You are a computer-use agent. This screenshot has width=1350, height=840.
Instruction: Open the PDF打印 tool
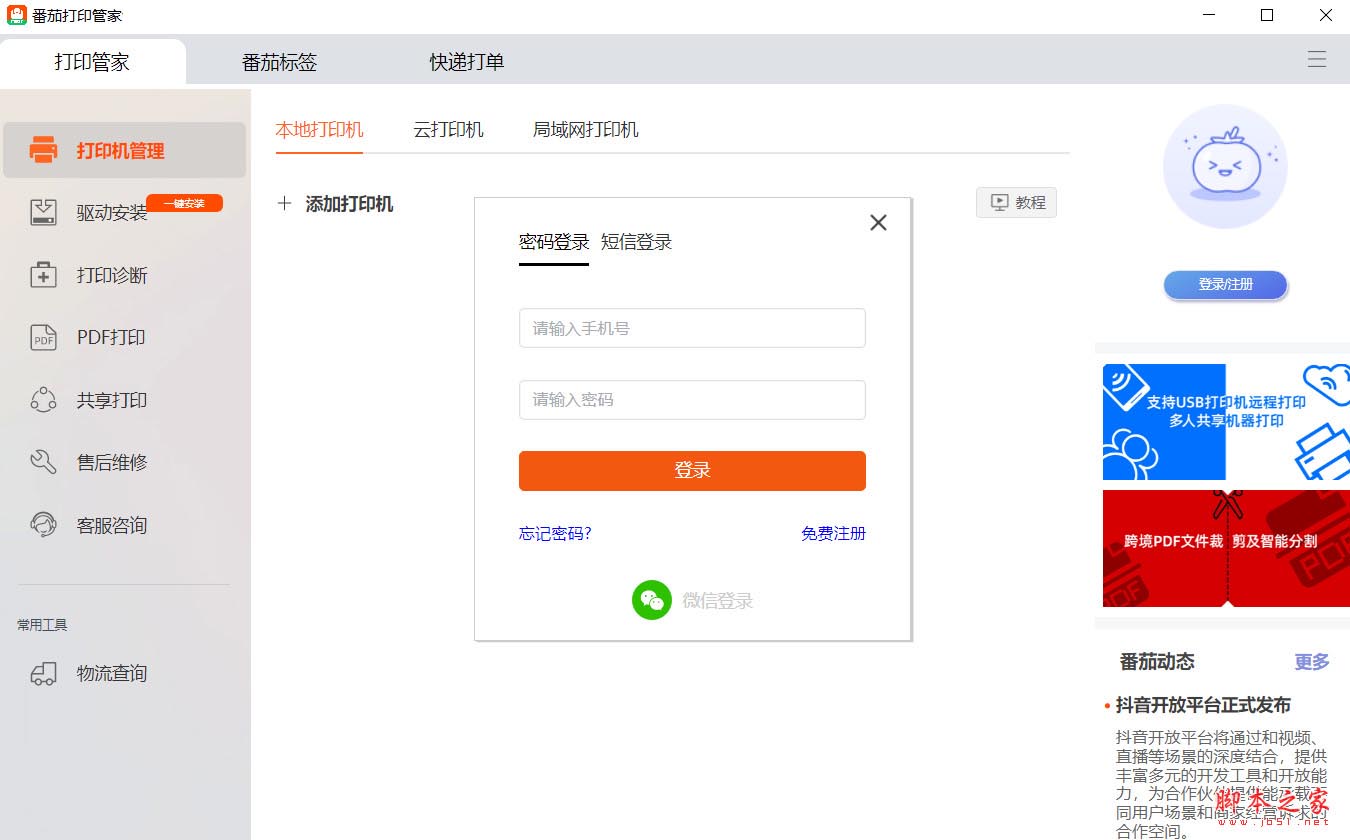(x=110, y=337)
